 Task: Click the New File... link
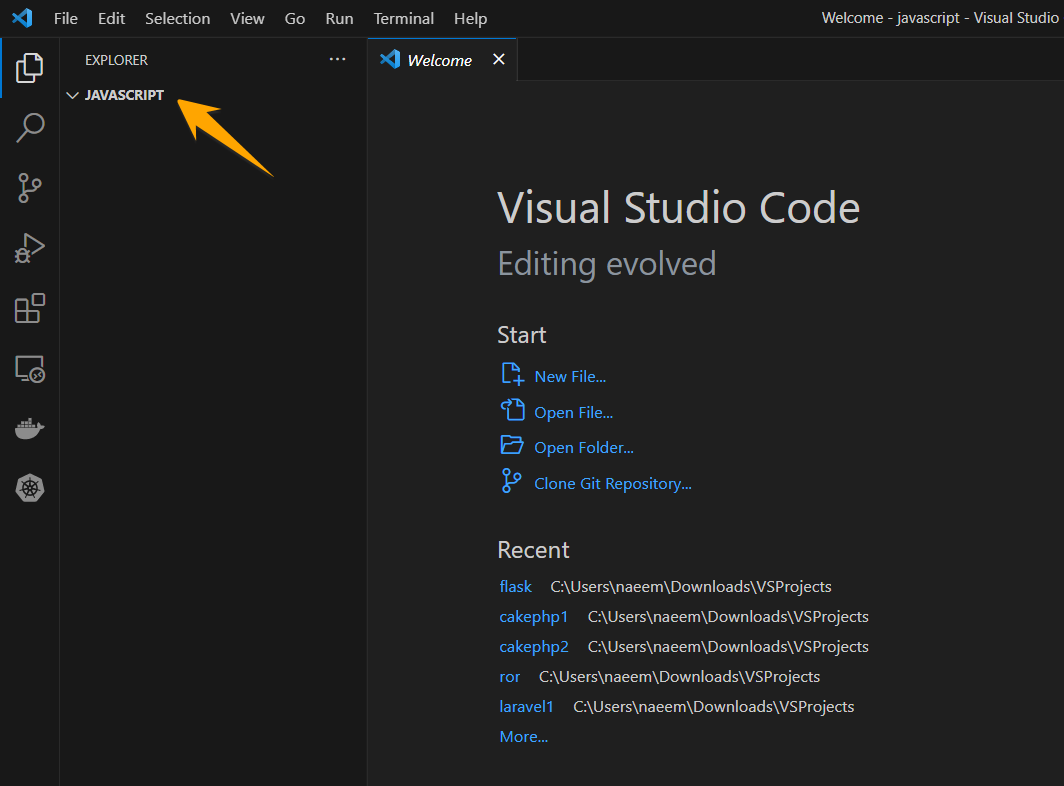tap(570, 377)
